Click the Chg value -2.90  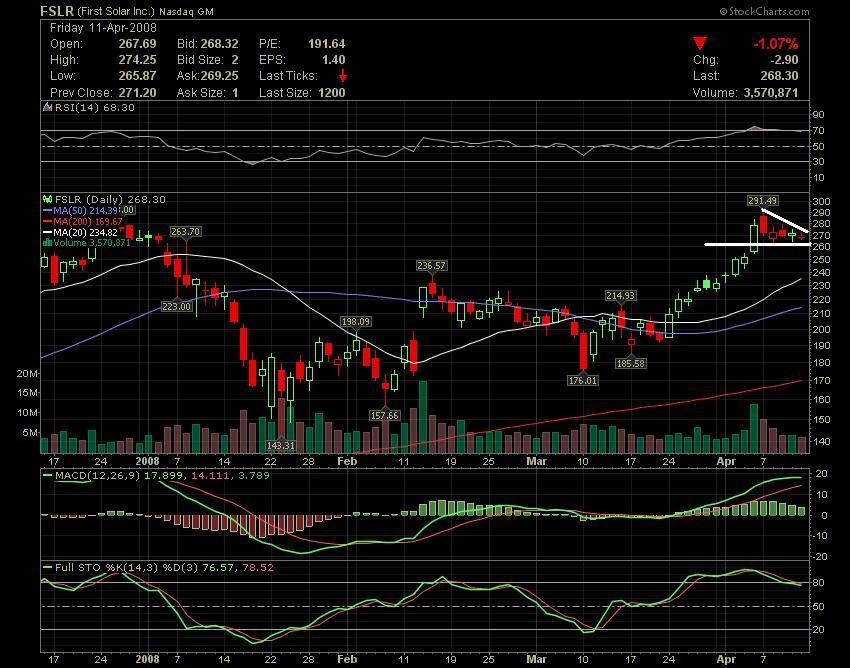coord(784,60)
